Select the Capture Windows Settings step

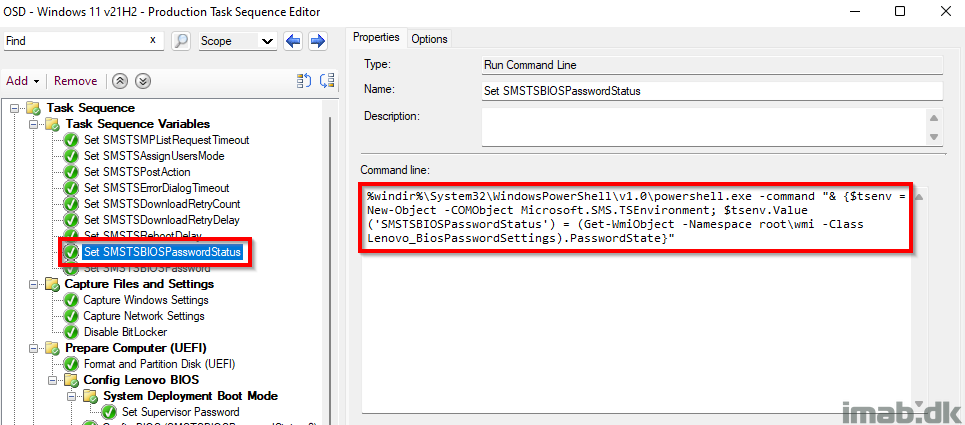146,300
